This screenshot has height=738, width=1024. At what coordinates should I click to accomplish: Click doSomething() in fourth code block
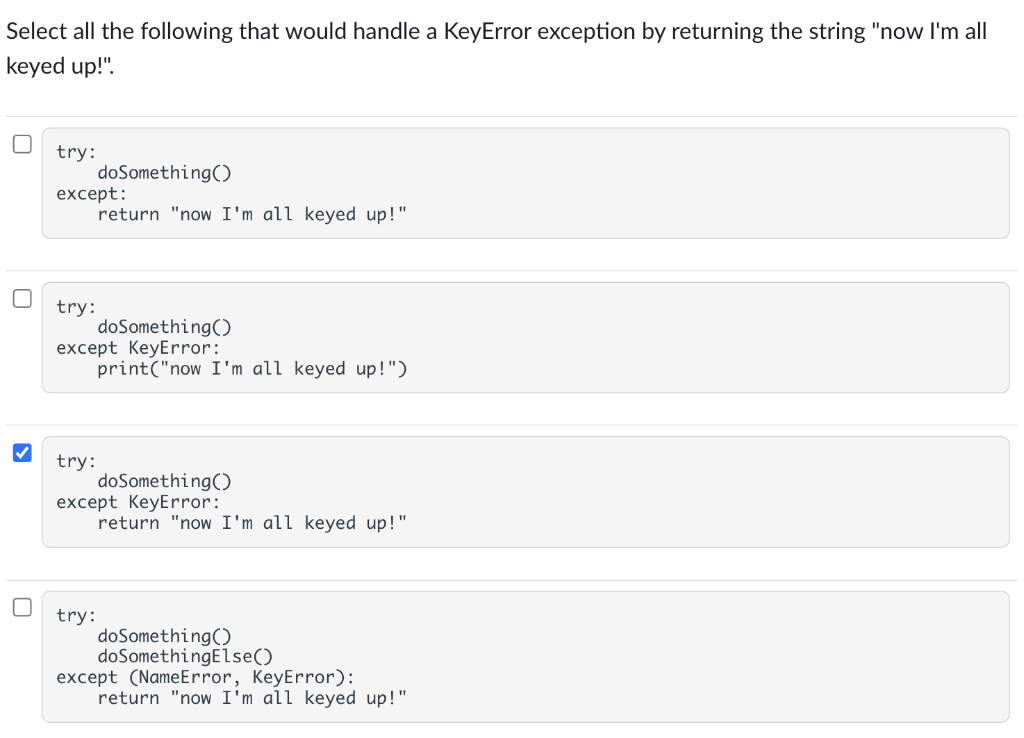point(165,636)
